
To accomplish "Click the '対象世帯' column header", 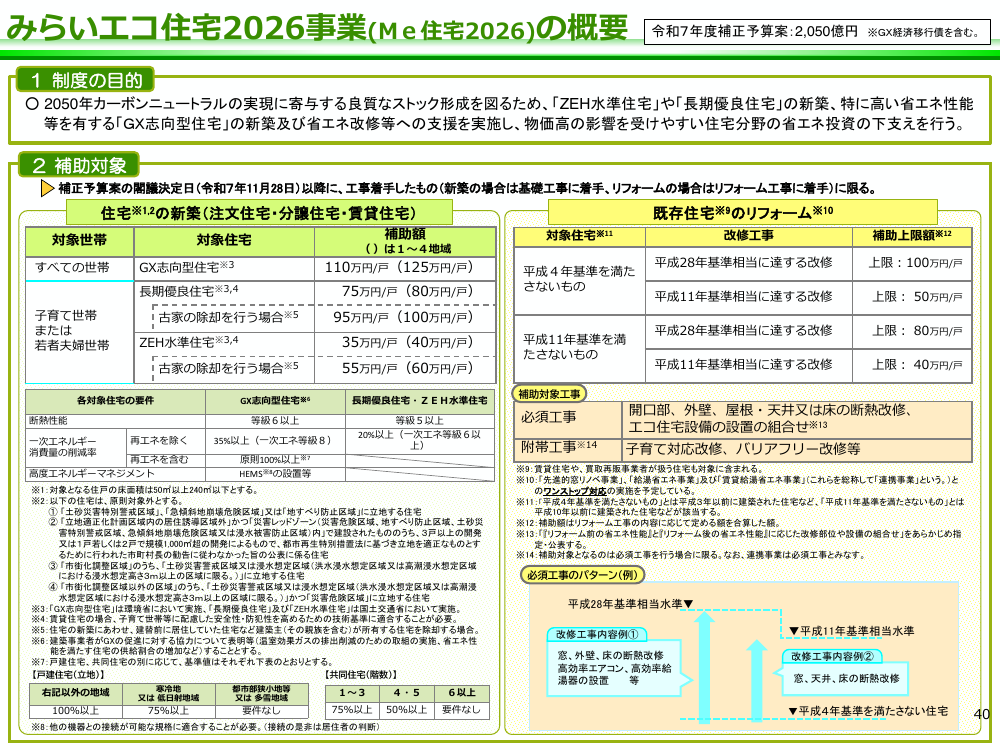I will pos(80,240).
